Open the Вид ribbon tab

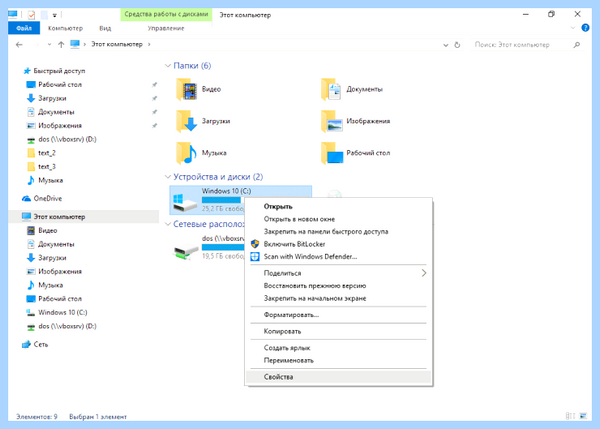105,28
